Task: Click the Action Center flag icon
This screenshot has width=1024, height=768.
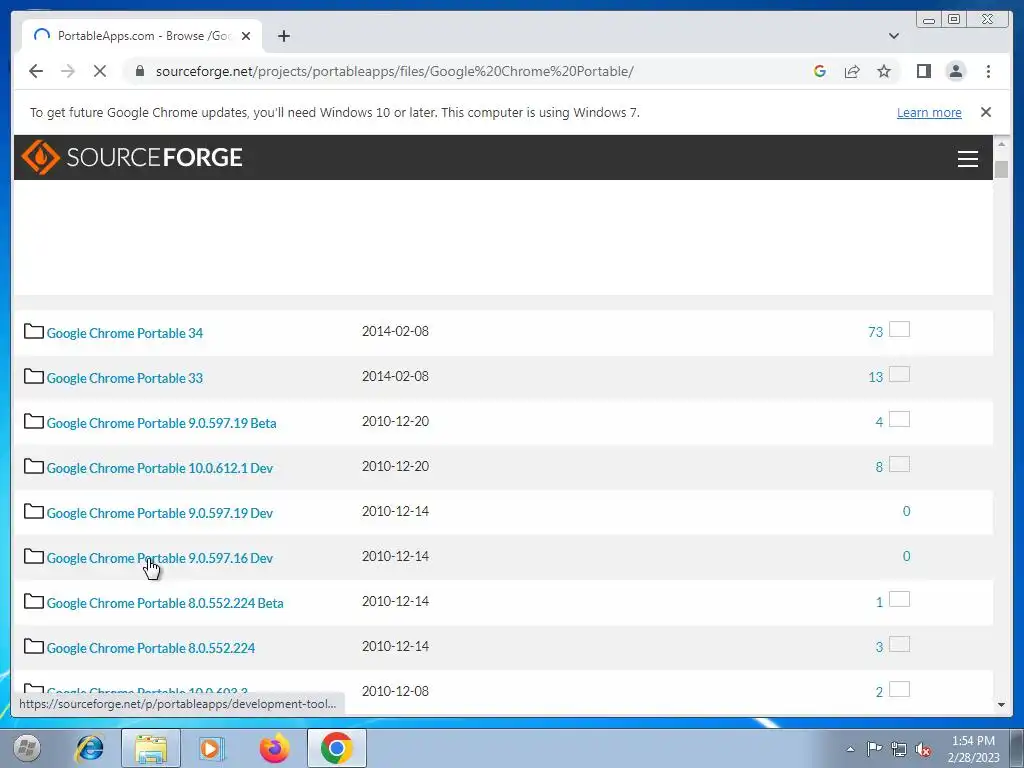Action: [x=874, y=749]
